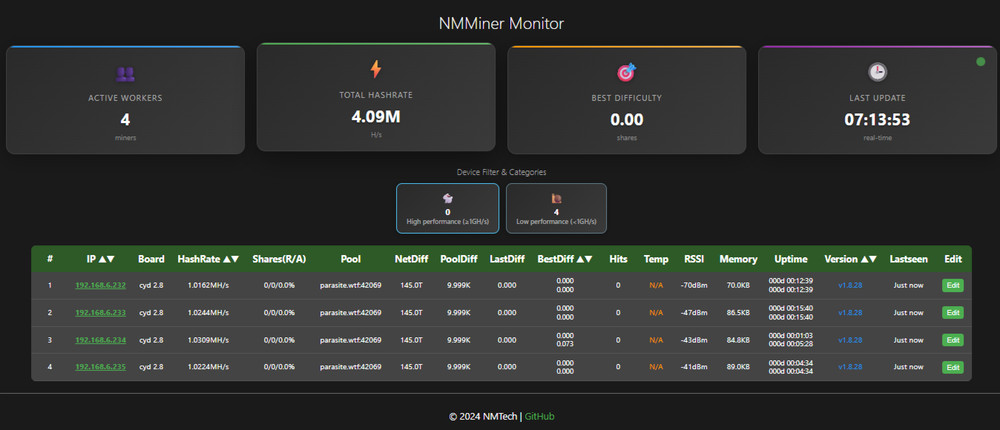The width and height of the screenshot is (1000, 430).
Task: Open the GitHub footer link
Action: click(540, 417)
